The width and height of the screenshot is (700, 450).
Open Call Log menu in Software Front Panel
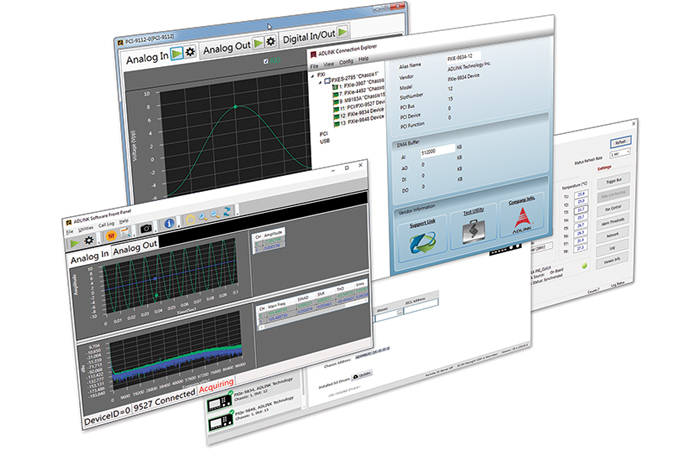[x=106, y=225]
